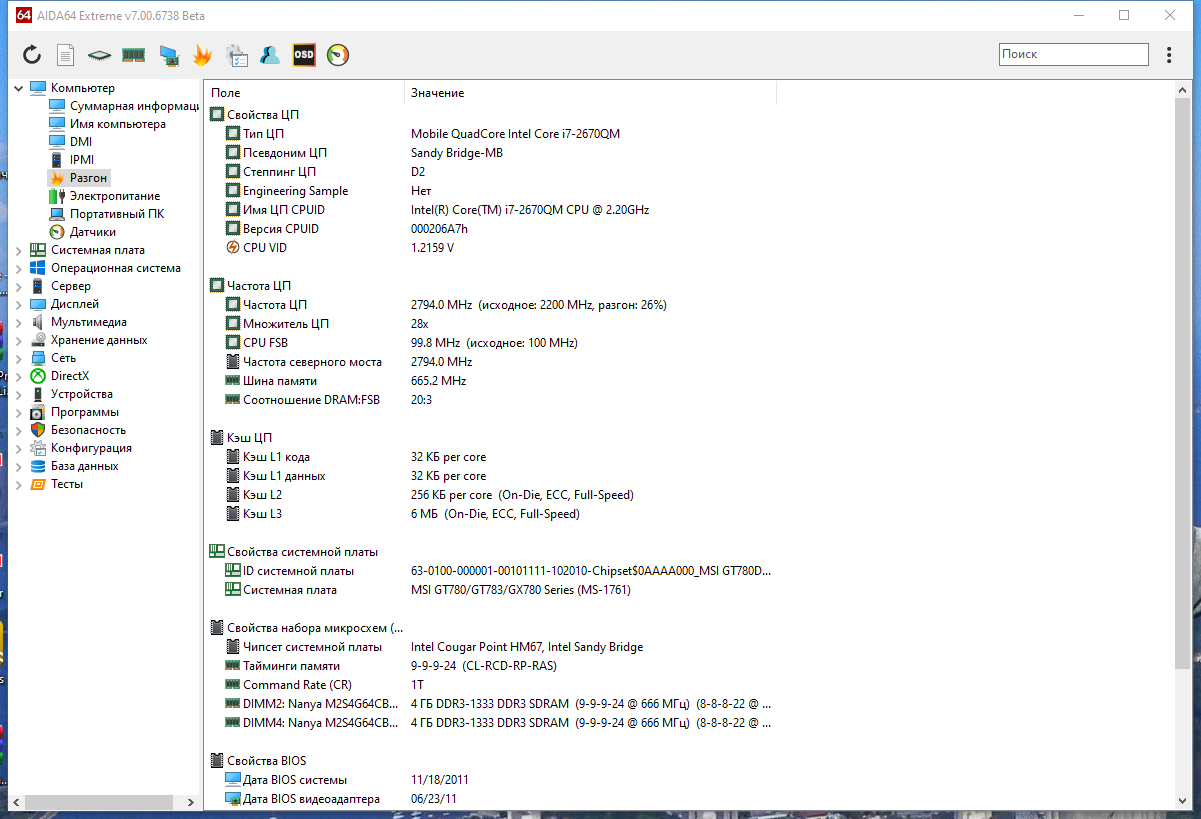This screenshot has width=1201, height=819.
Task: Select the Частота ЦП group header
Action: [x=258, y=286]
